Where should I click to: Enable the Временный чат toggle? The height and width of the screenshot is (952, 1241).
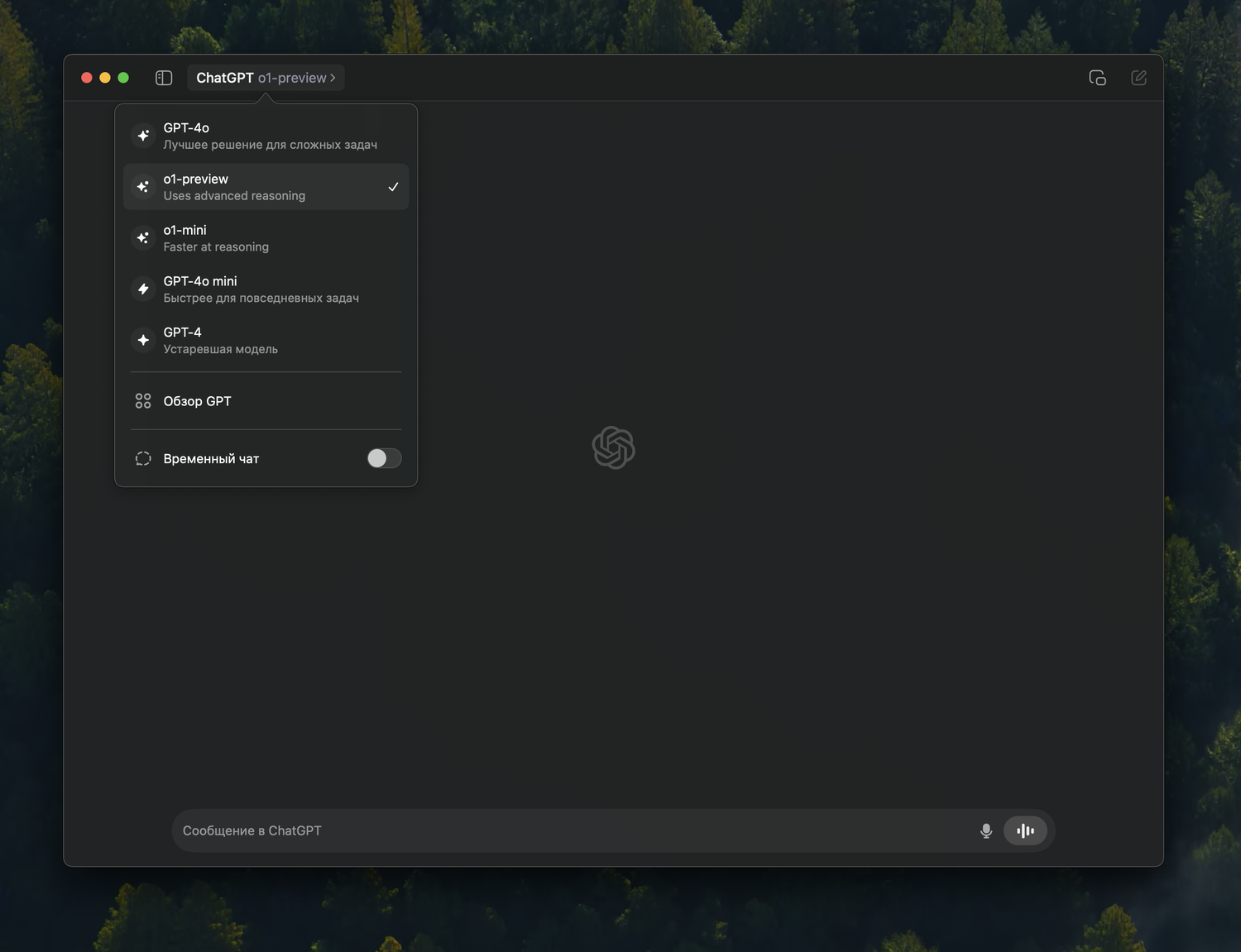[384, 458]
